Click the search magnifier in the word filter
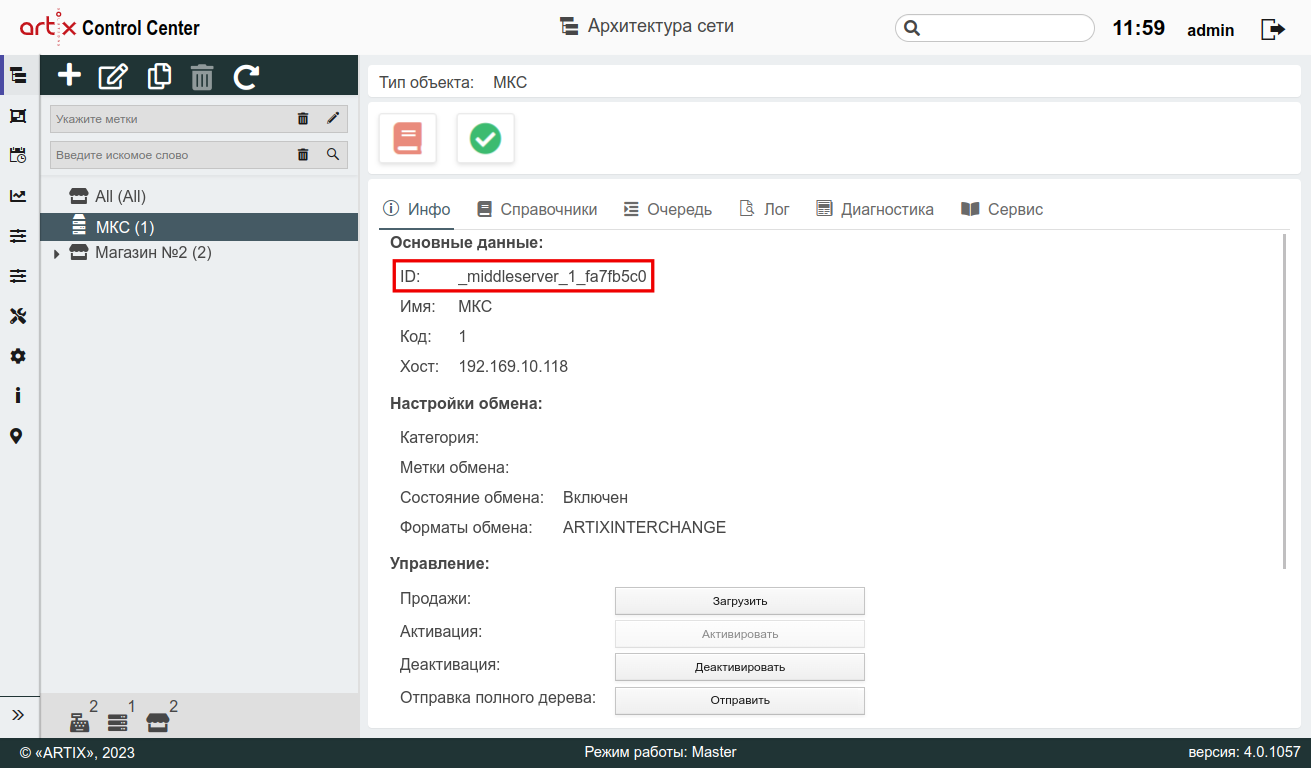Viewport: 1311px width, 768px height. point(333,155)
